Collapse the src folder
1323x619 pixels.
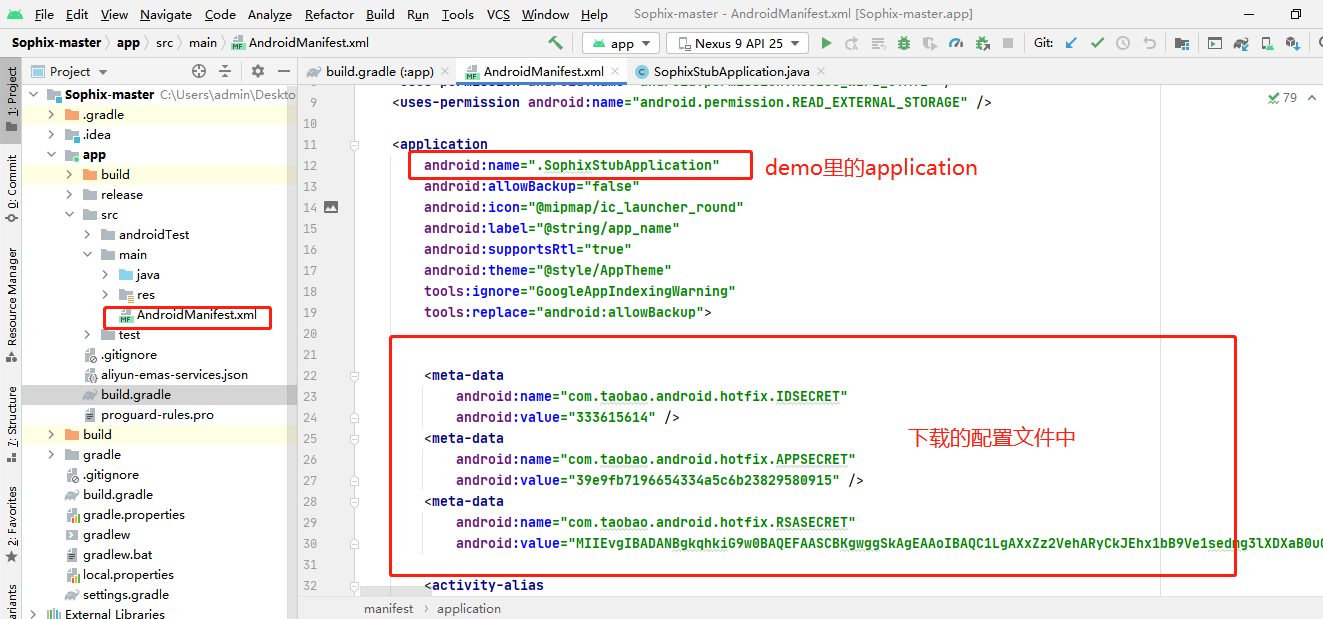(x=69, y=214)
